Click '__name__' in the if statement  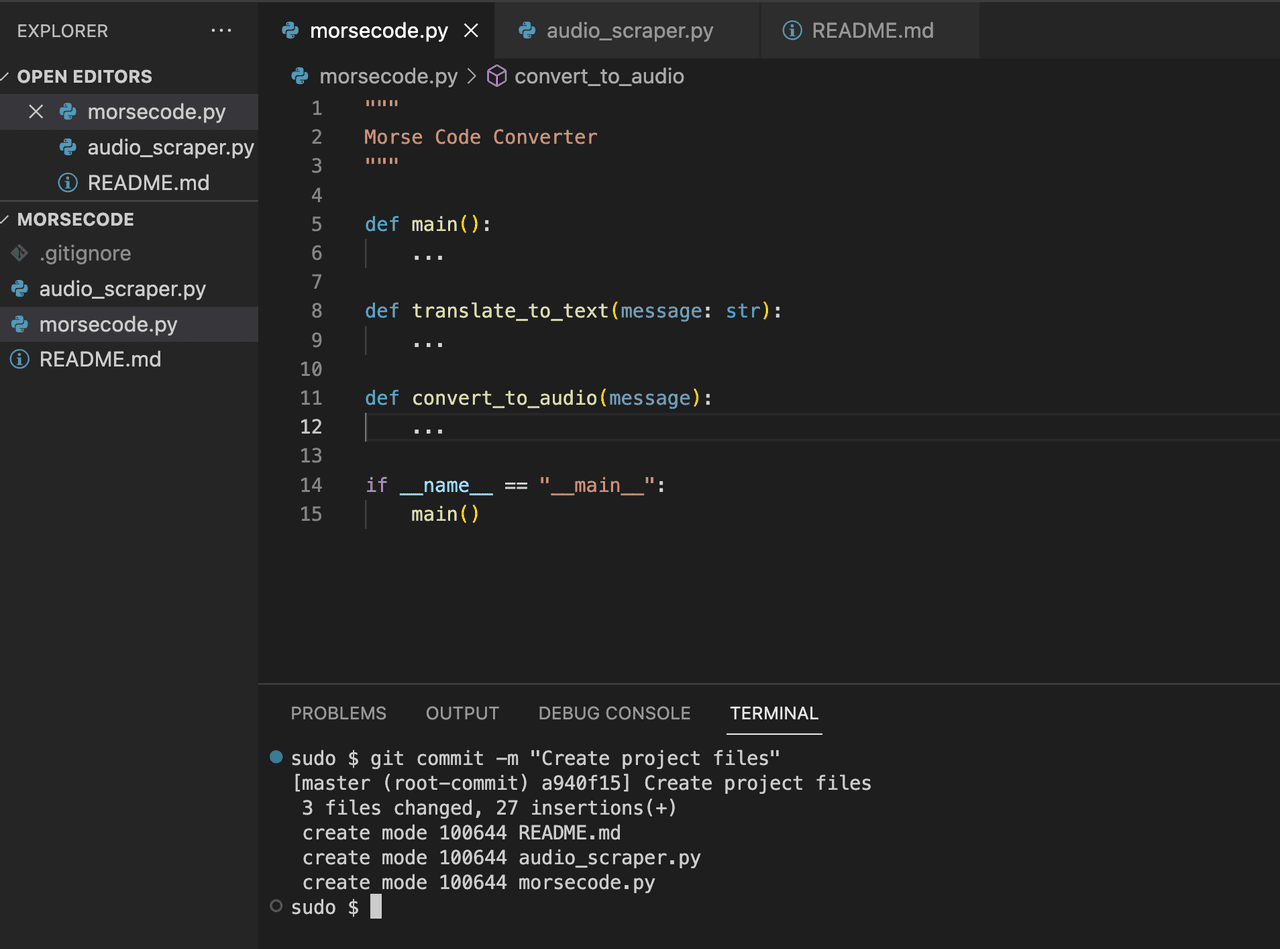(446, 485)
